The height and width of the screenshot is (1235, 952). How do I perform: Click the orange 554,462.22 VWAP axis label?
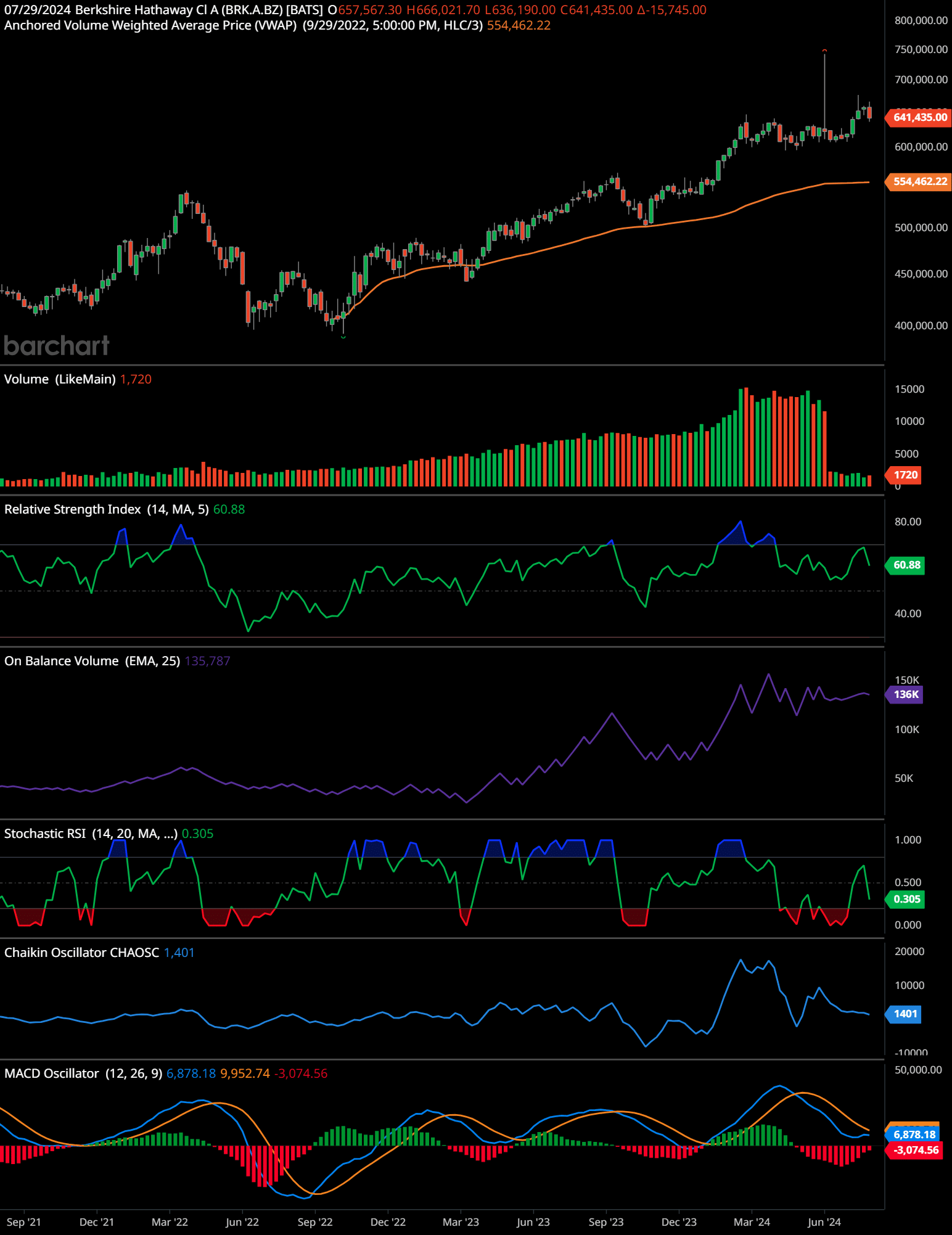(919, 181)
